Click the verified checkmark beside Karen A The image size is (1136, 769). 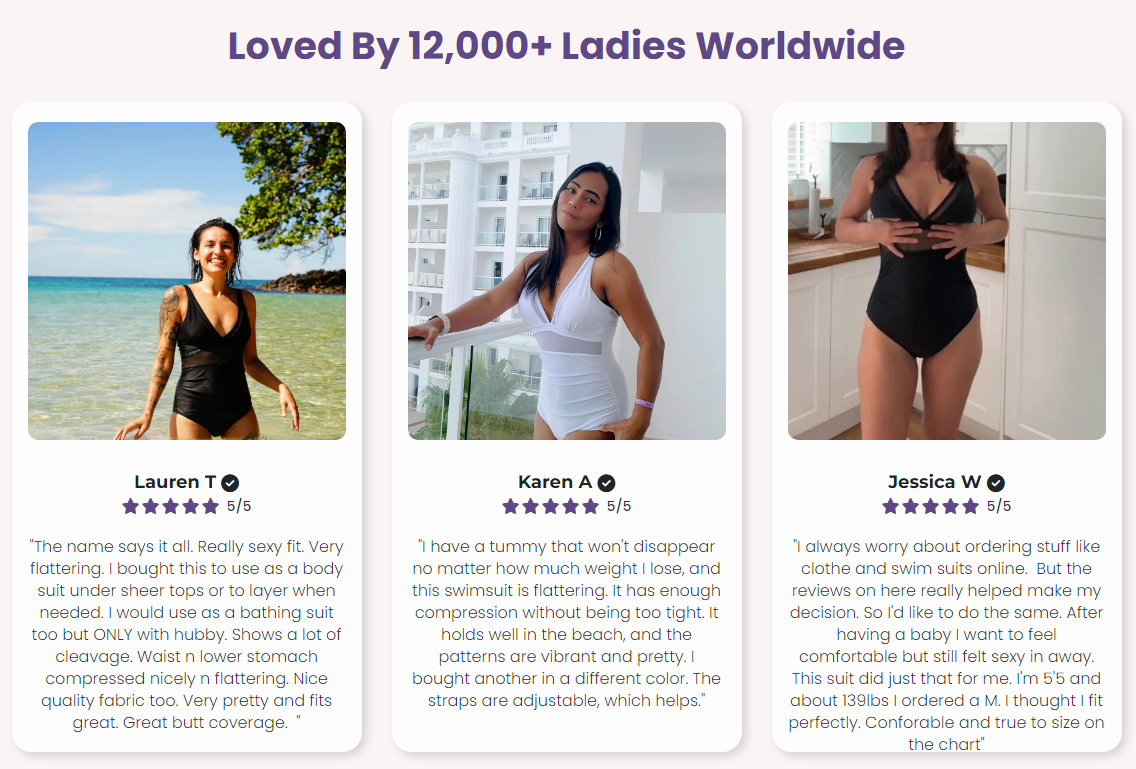coord(606,483)
